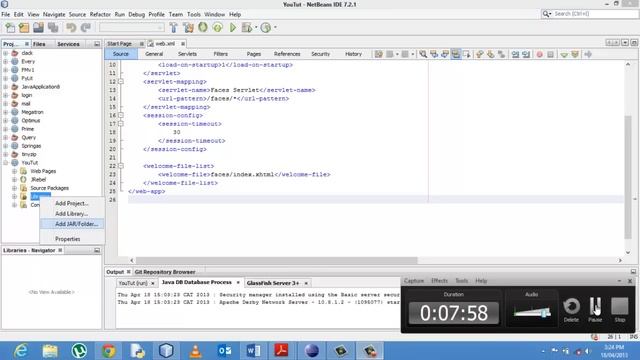Switch to the History view tab
The image size is (640, 360).
353,54
